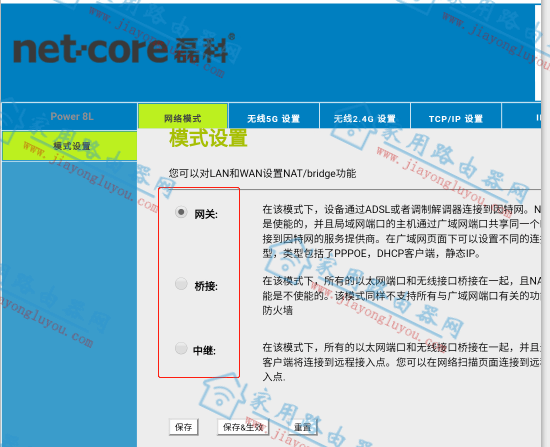This screenshot has height=447, width=550.
Task: Select 模式设置 in the left sidebar
Action: coord(69,146)
